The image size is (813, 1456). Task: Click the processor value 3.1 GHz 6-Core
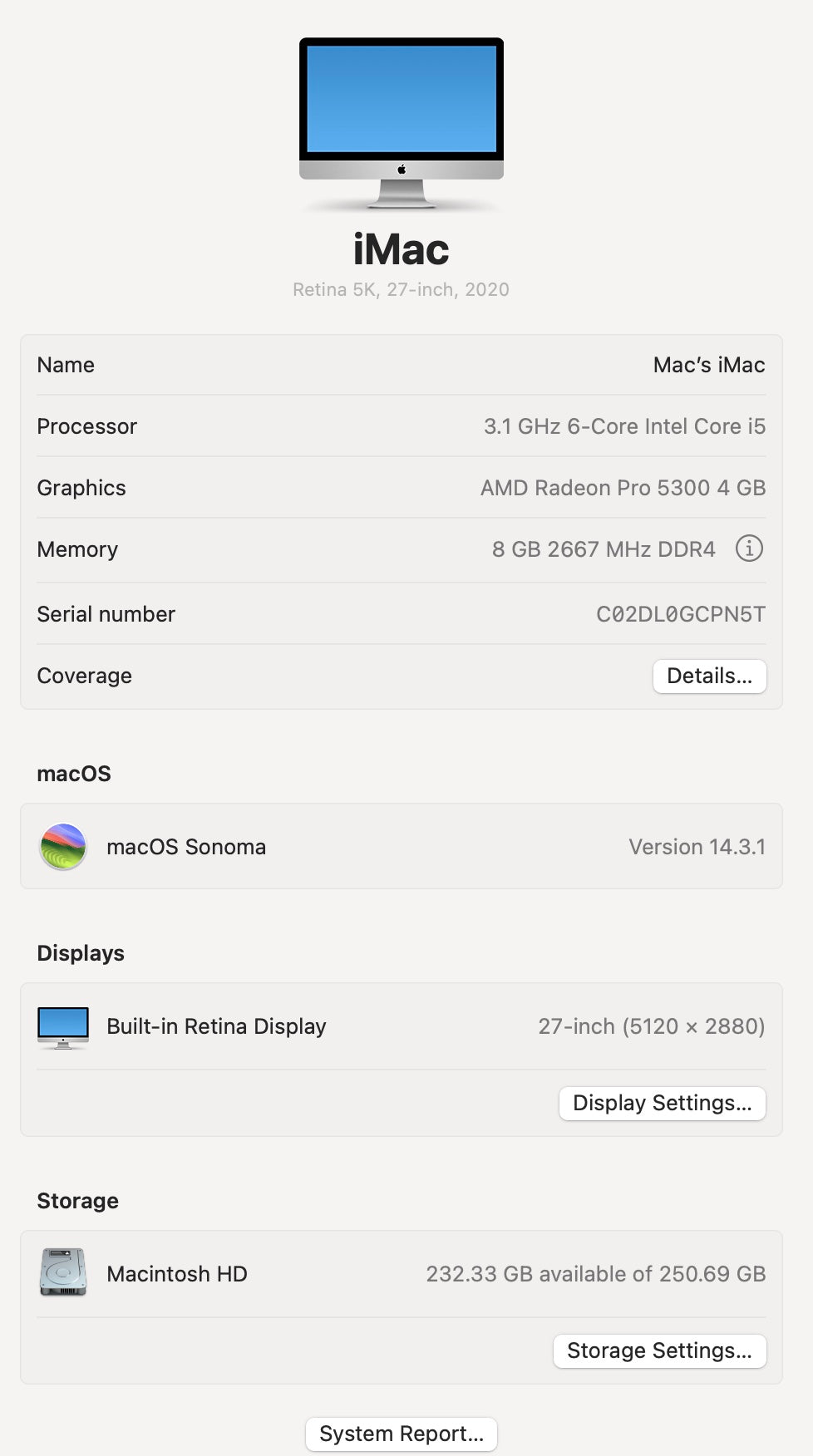(x=624, y=427)
